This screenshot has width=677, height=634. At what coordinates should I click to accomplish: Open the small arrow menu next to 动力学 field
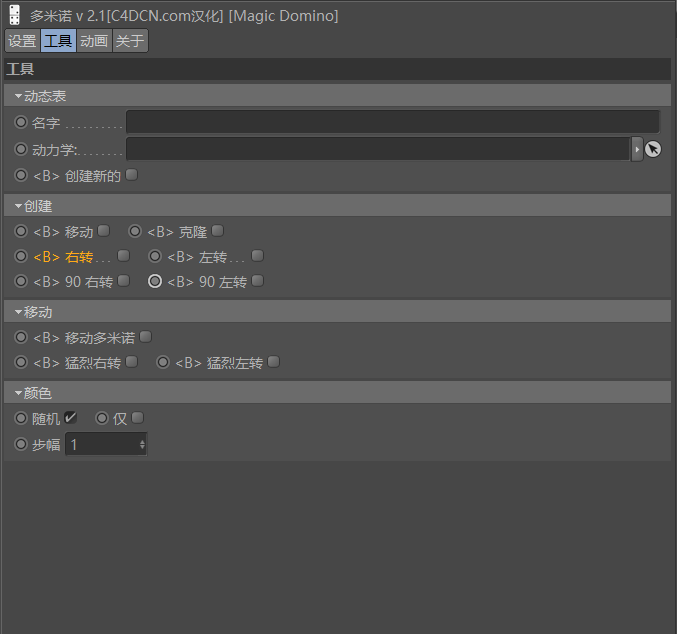tap(637, 149)
